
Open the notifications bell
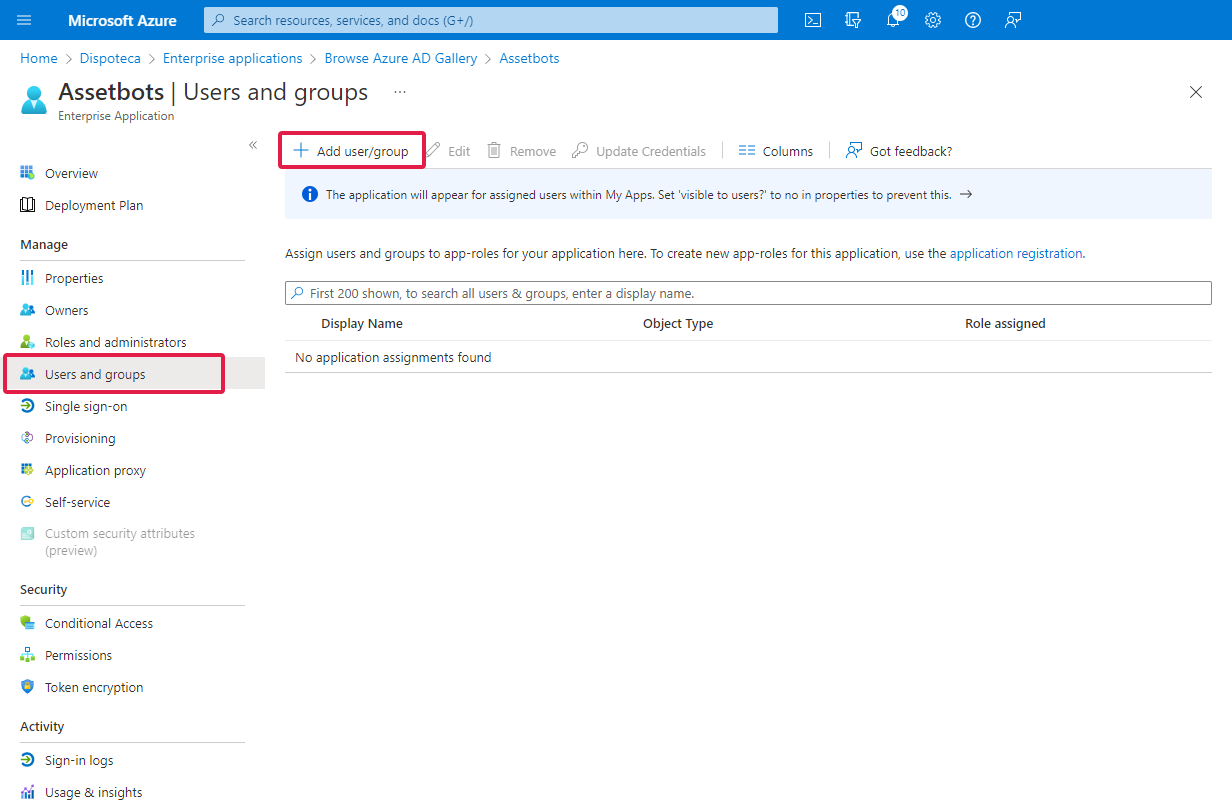893,20
